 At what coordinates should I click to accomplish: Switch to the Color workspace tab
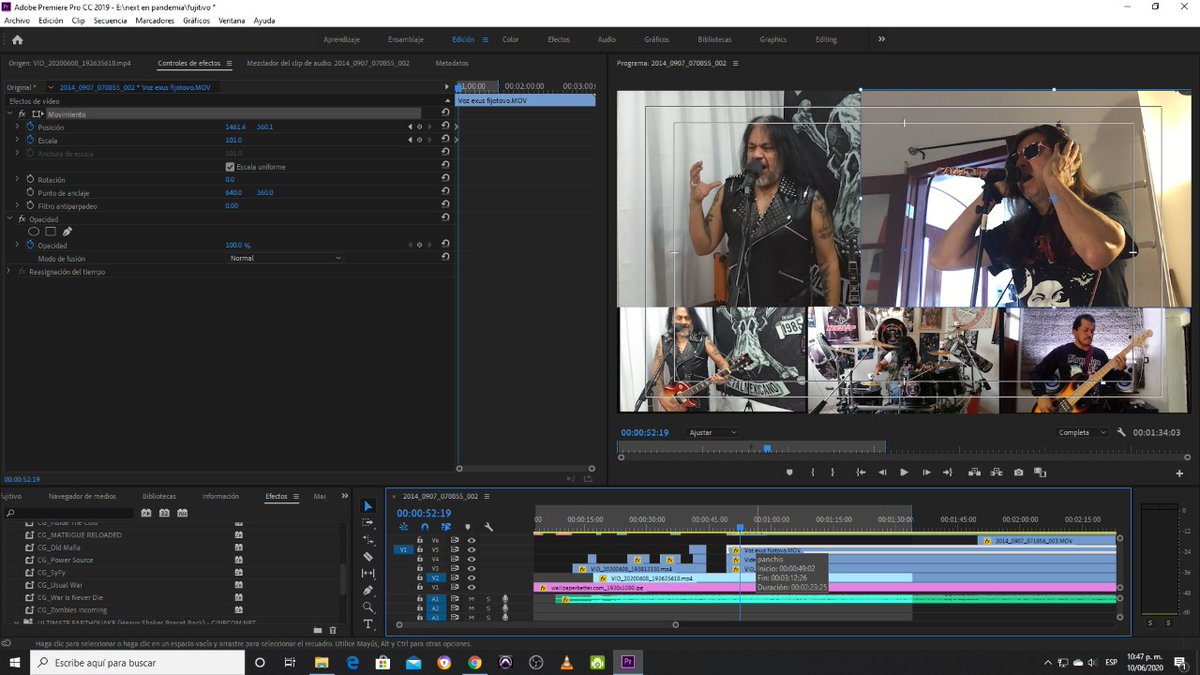point(510,40)
